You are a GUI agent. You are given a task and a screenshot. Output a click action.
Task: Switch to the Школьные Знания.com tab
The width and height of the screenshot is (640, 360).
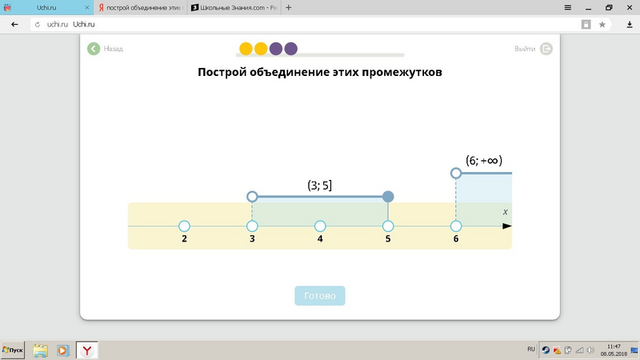[234, 7]
